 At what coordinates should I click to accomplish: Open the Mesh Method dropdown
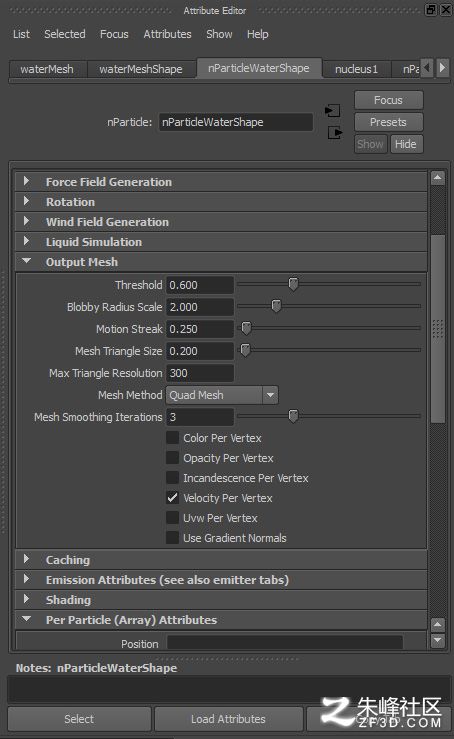(x=222, y=395)
